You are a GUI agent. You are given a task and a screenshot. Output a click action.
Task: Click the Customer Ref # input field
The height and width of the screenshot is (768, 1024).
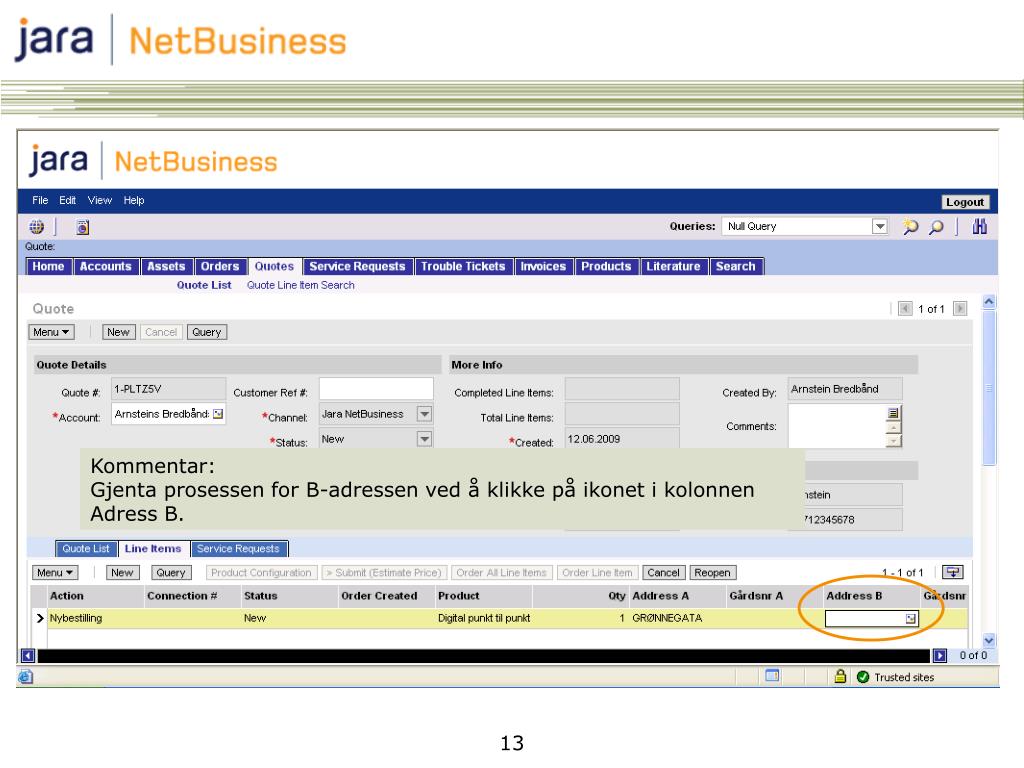coord(376,389)
